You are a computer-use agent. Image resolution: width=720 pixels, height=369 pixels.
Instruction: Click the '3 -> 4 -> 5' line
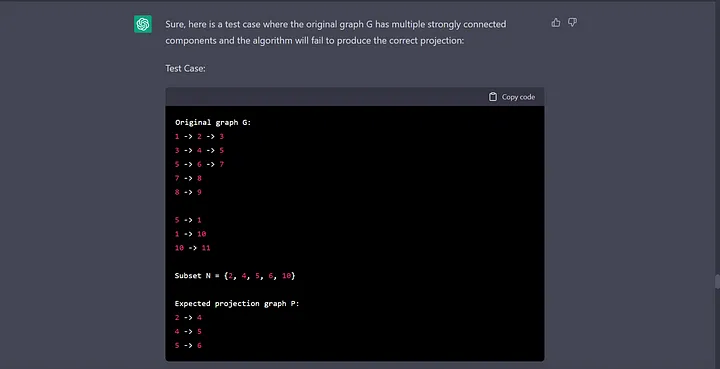click(x=199, y=151)
